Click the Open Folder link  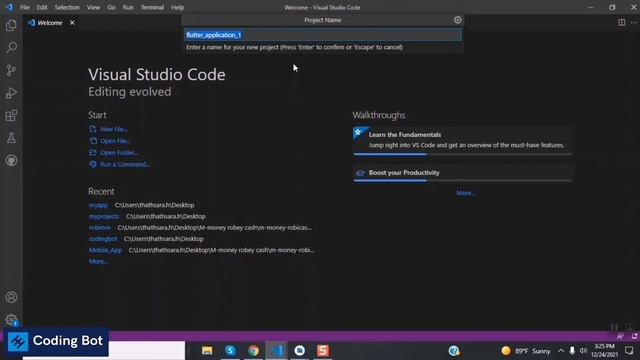pos(119,153)
